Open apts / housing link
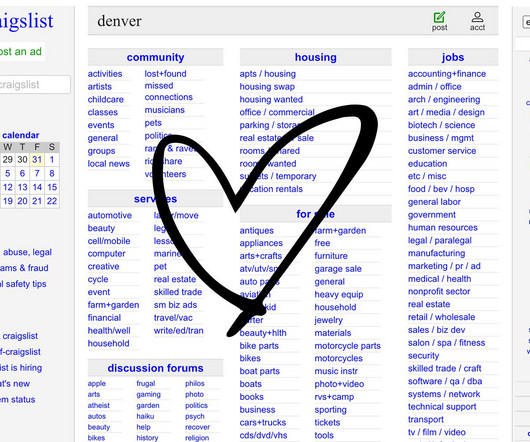 click(x=267, y=74)
